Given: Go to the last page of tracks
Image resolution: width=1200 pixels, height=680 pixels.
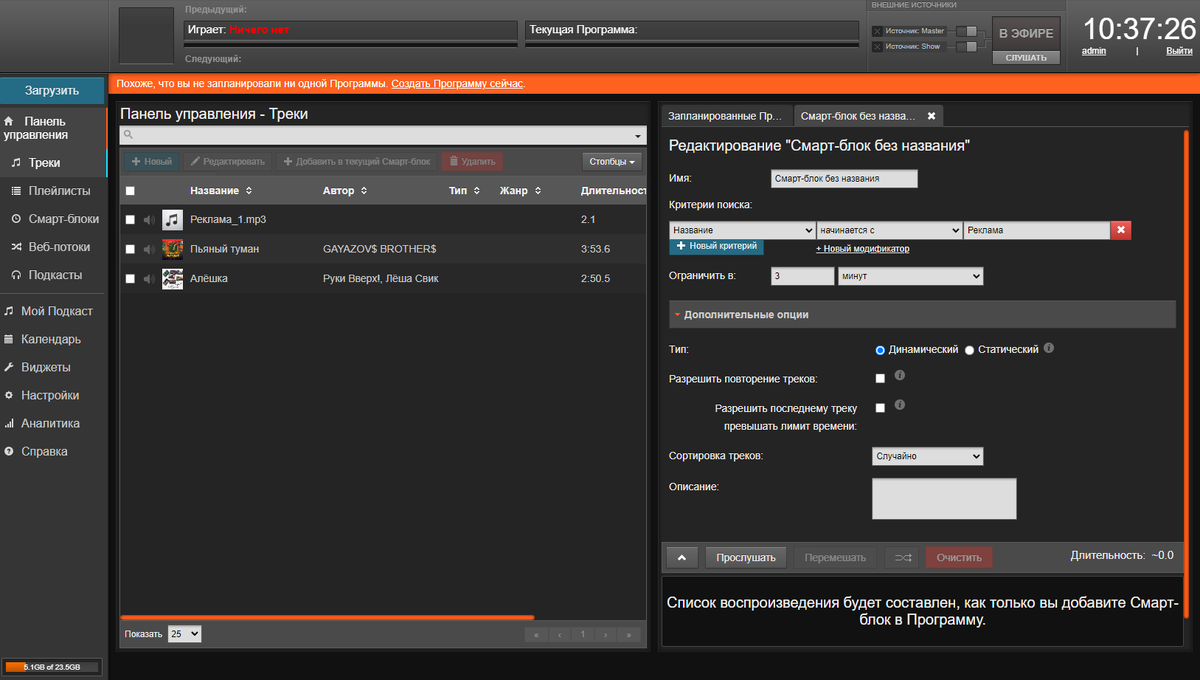Looking at the screenshot, I should click(x=628, y=634).
